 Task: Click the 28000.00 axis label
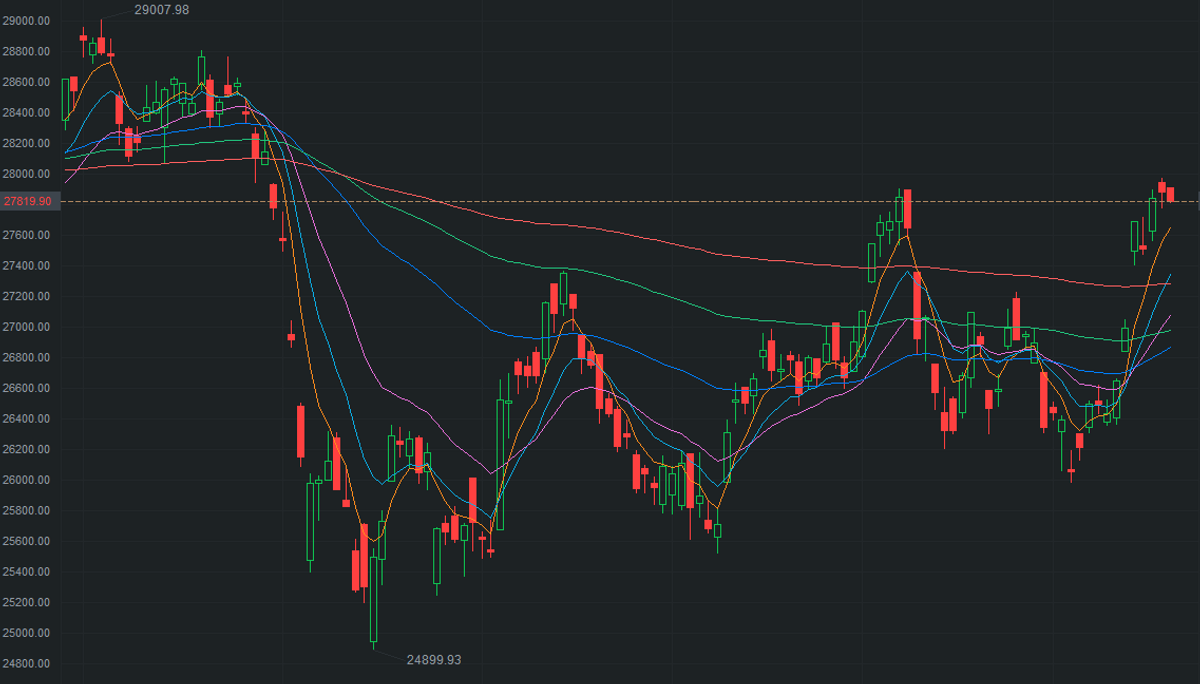point(27,174)
